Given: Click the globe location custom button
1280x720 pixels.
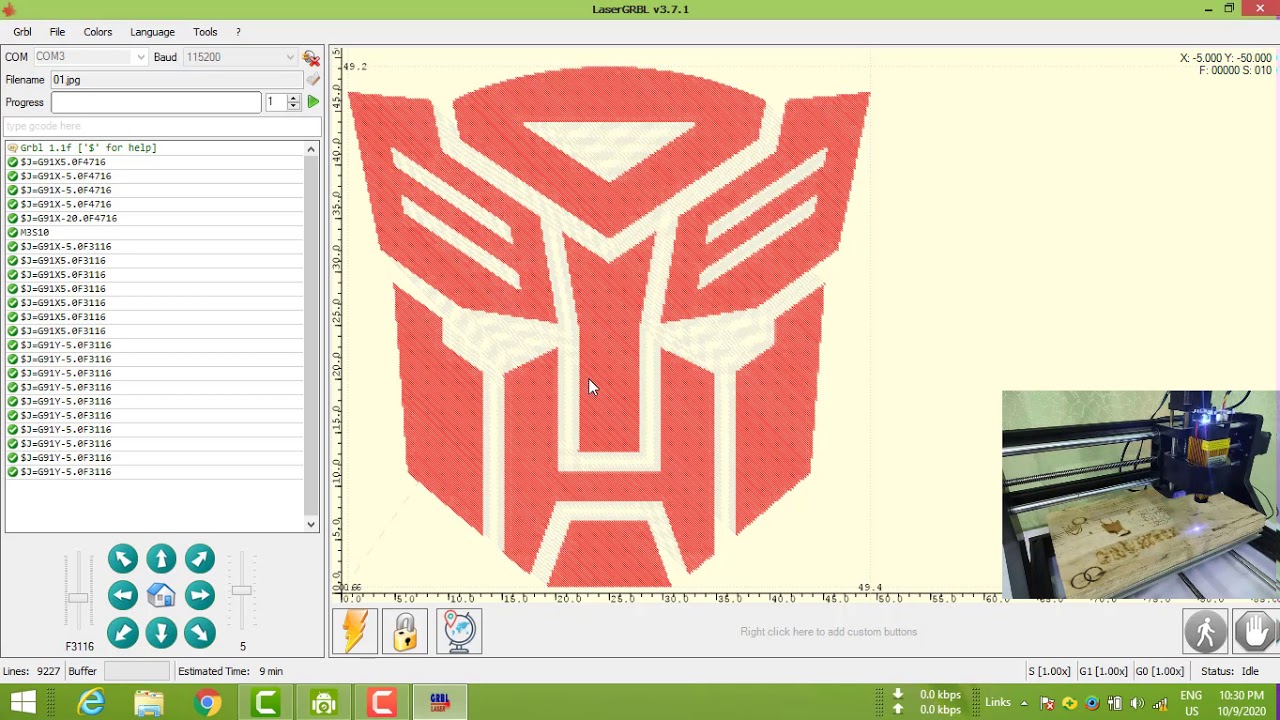Looking at the screenshot, I should click(x=459, y=632).
